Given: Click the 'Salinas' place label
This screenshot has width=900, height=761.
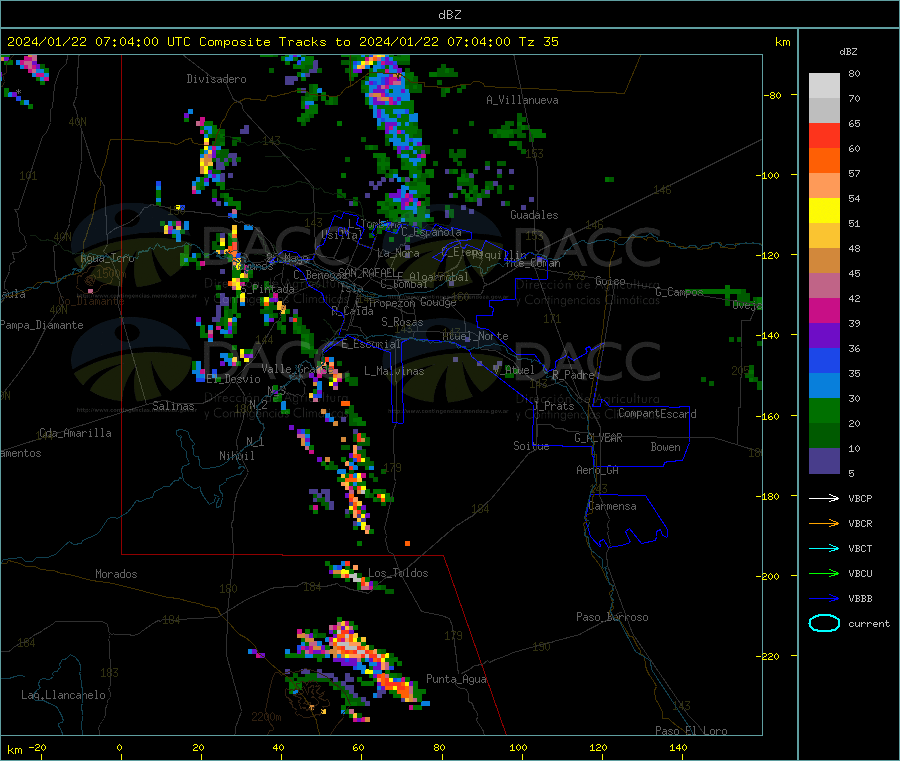Looking at the screenshot, I should coord(173,406).
